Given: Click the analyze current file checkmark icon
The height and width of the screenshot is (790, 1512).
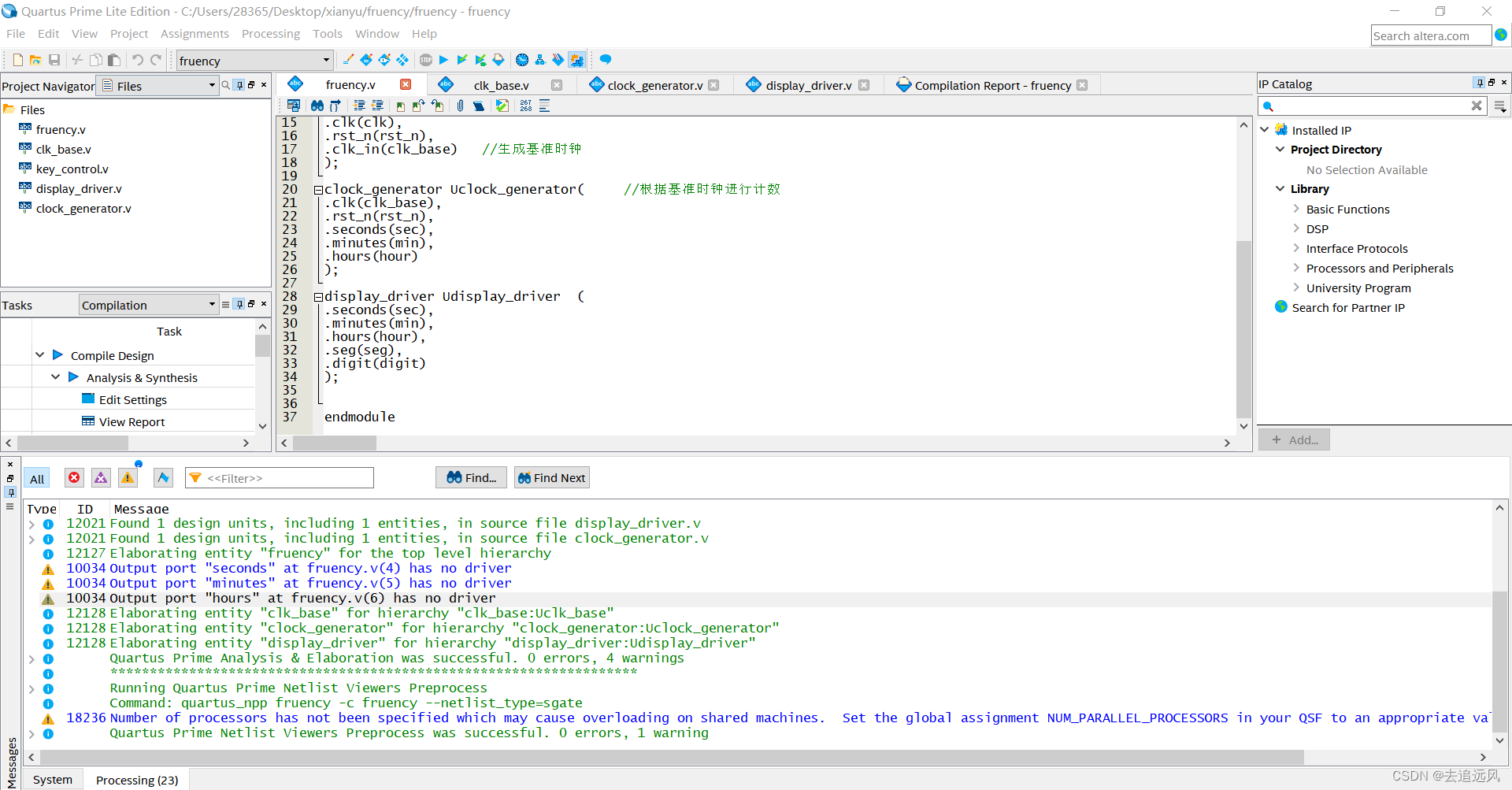Looking at the screenshot, I should coord(502,106).
